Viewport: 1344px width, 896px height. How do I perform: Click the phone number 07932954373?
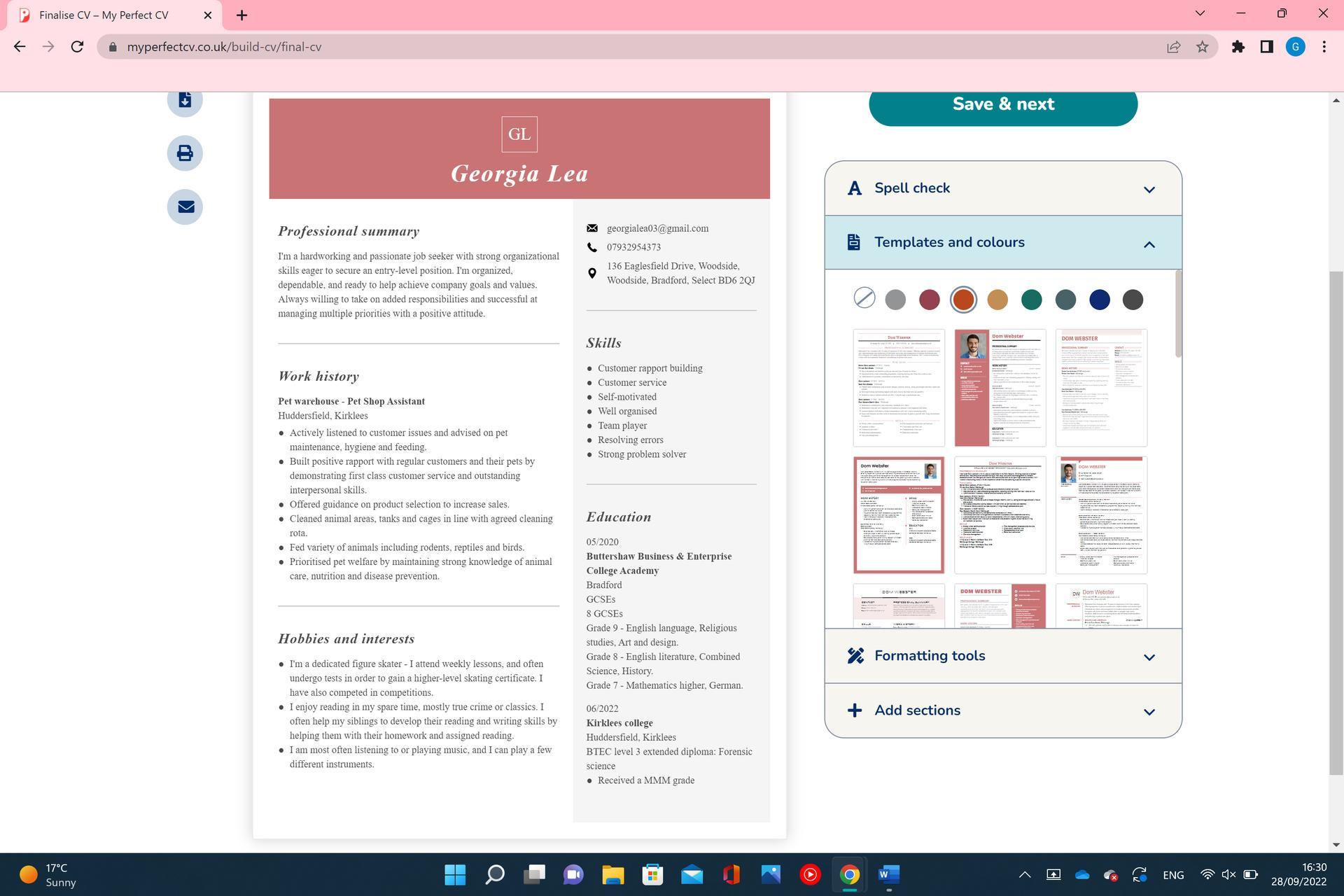point(633,247)
